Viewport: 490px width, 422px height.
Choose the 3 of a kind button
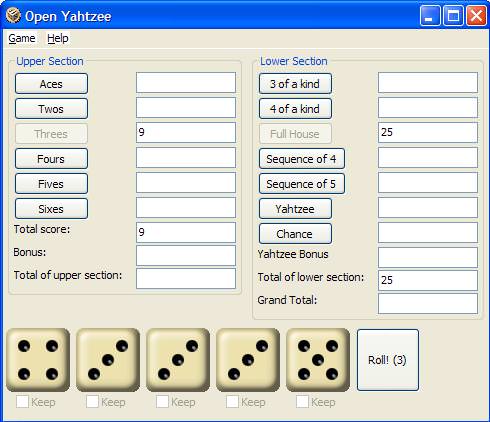(295, 84)
